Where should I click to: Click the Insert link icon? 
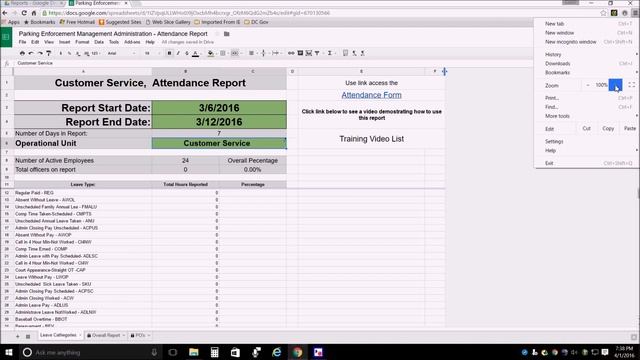coord(291,53)
